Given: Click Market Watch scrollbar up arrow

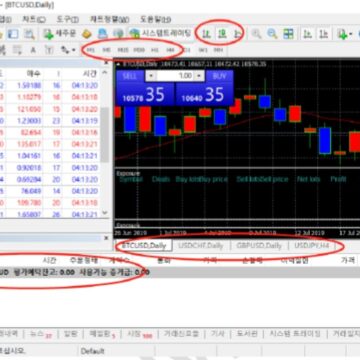Looking at the screenshot, I should pos(105,72).
